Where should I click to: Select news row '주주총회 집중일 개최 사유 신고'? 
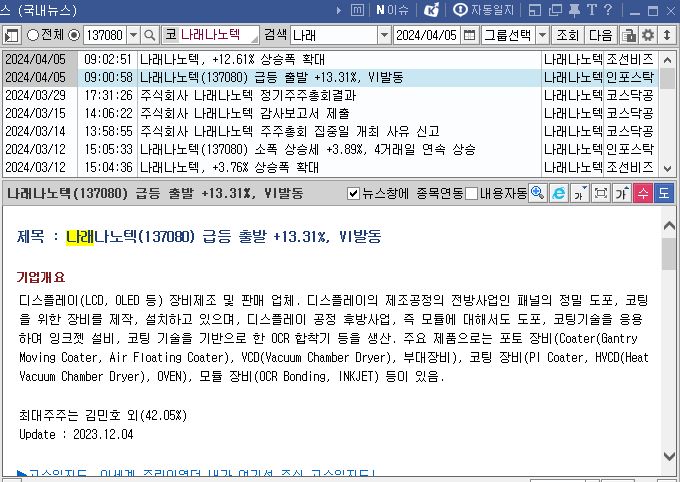[x=330, y=131]
